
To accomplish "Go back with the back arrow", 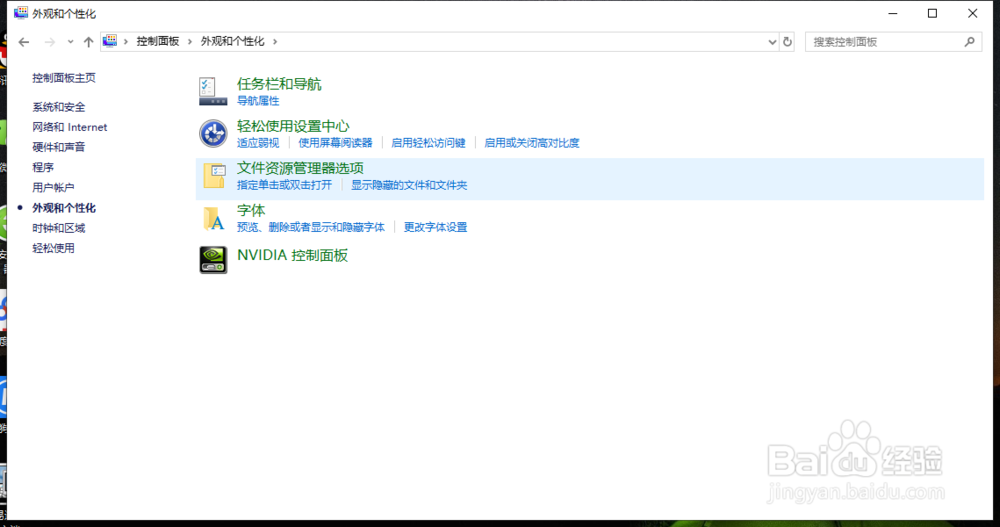I will [x=24, y=42].
